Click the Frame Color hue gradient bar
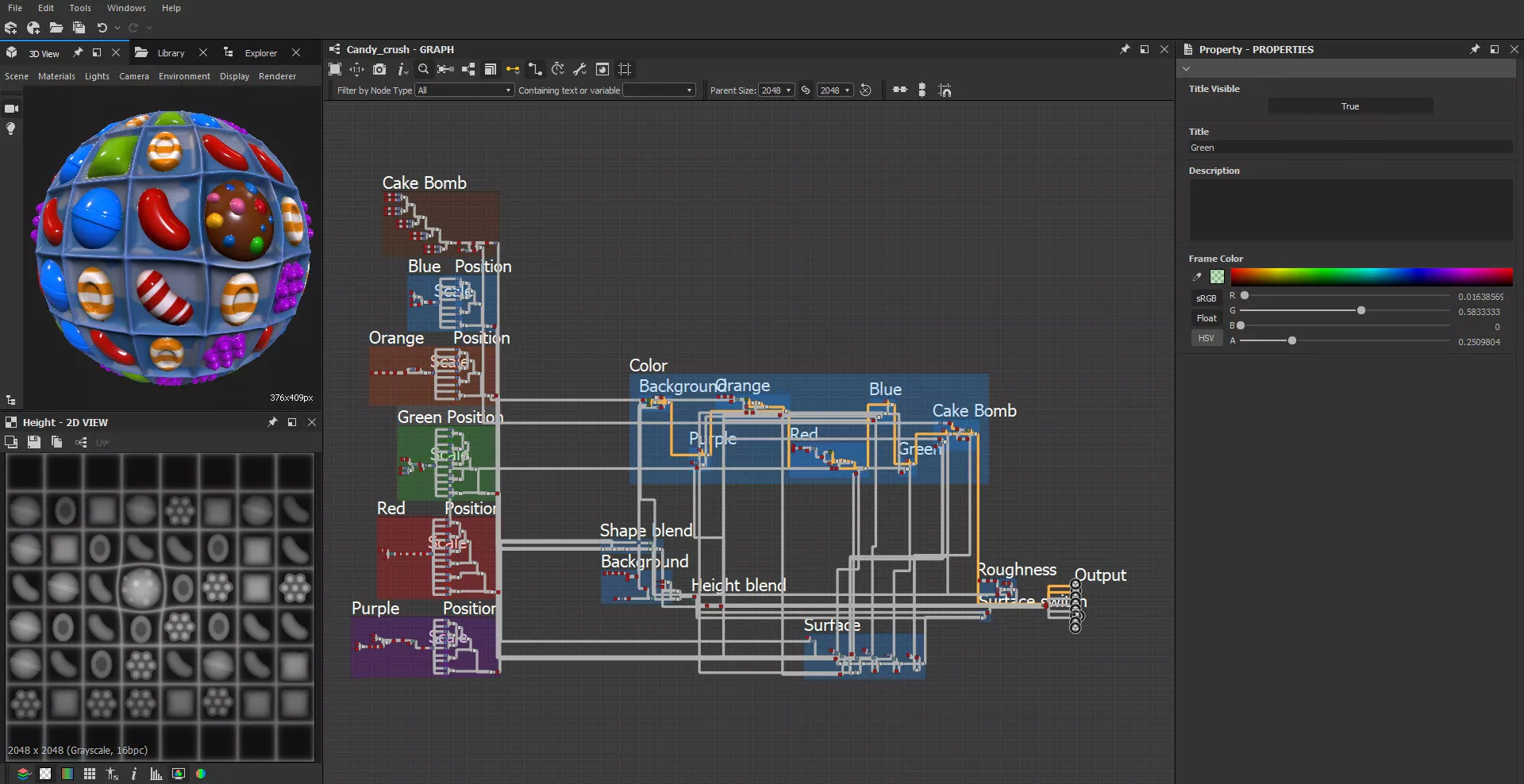Screen dimensions: 1524x784 (x=1371, y=276)
